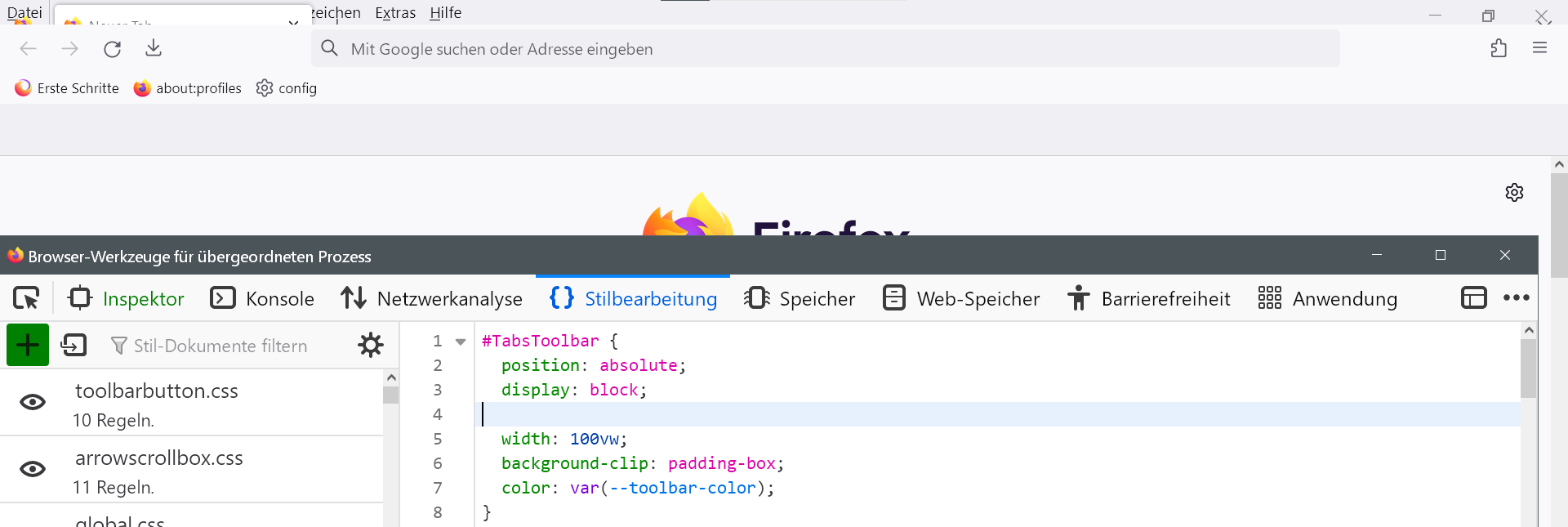Toggle visibility of arrowscrollbox.css
The height and width of the screenshot is (527, 1568).
pyautogui.click(x=33, y=469)
